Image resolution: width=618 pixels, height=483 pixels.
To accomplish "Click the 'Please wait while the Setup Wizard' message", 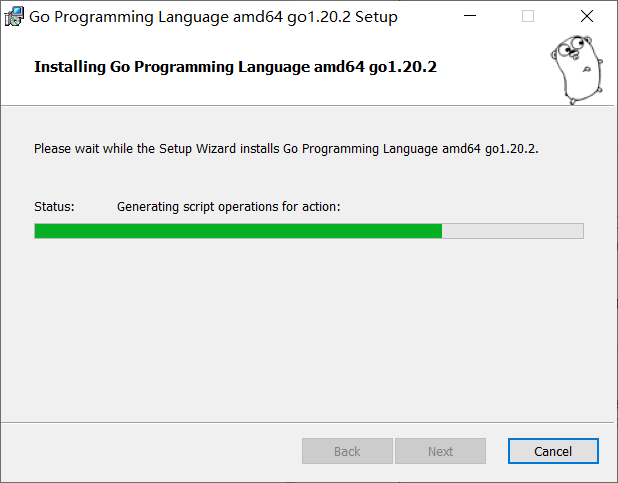I will (286, 149).
